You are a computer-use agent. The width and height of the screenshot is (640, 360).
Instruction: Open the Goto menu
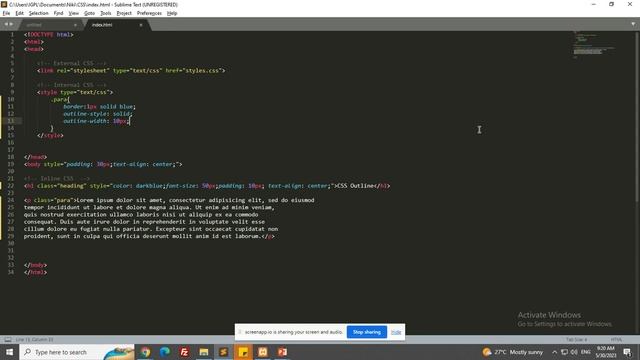pos(89,13)
